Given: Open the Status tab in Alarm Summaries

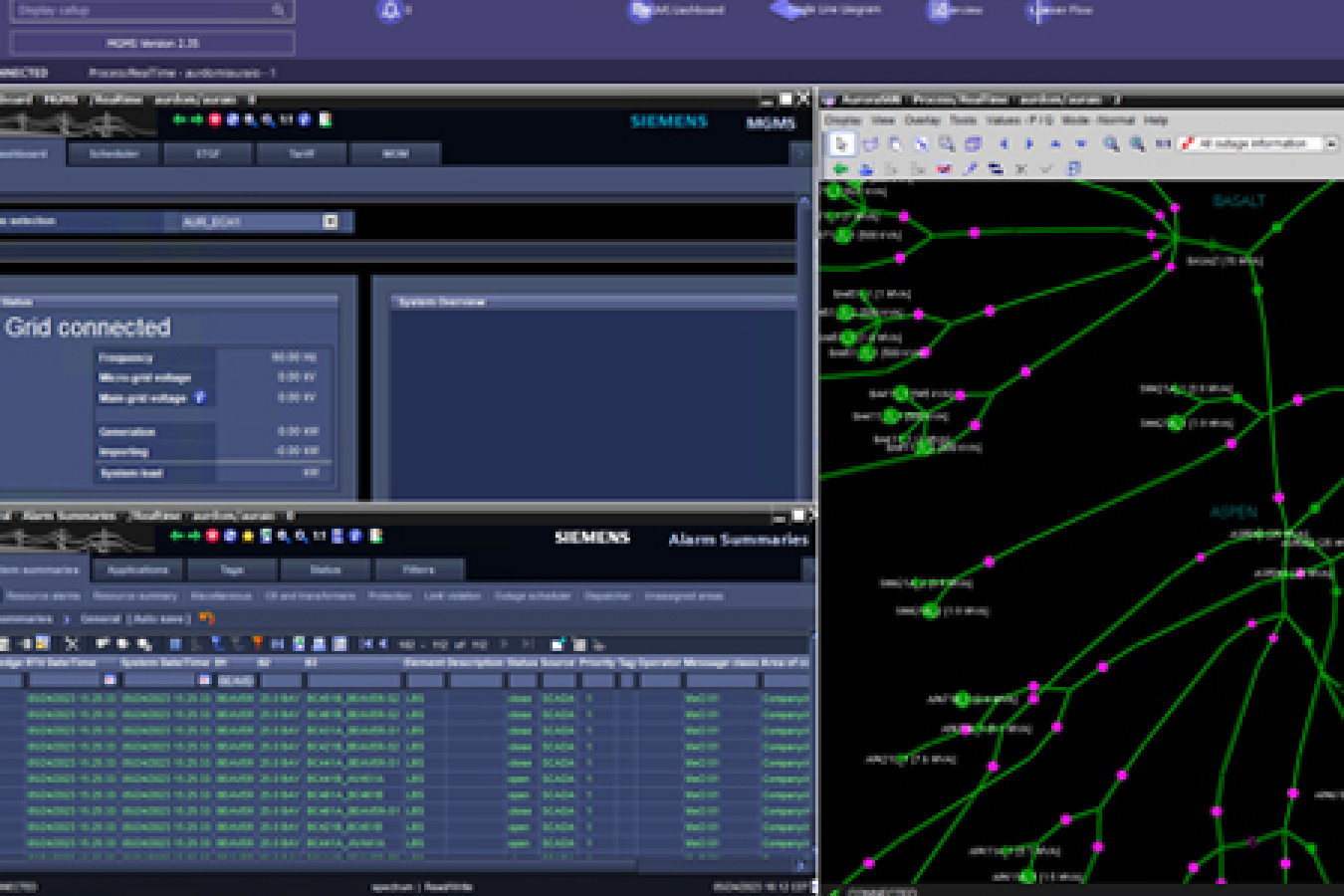Looking at the screenshot, I should (x=325, y=569).
